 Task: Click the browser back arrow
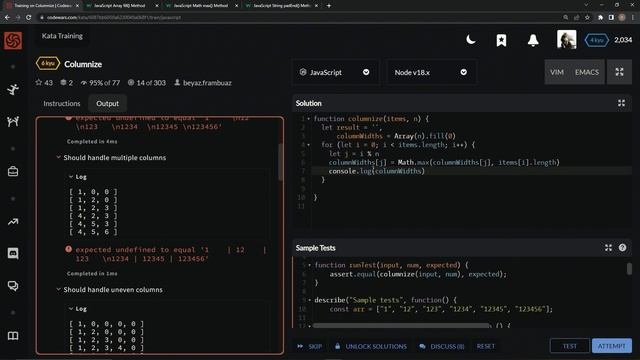click(7, 18)
